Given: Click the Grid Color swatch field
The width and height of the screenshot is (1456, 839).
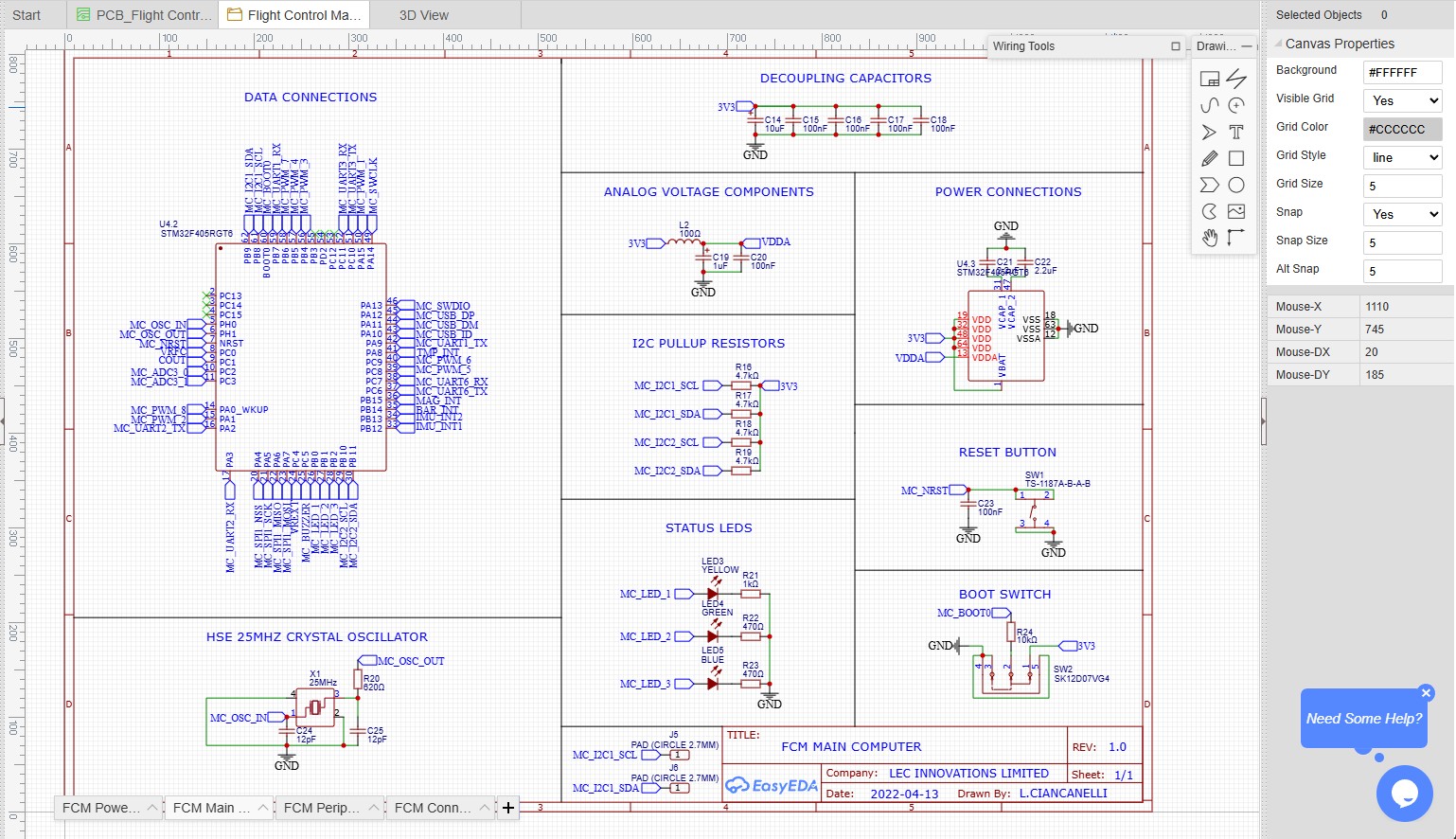Looking at the screenshot, I should pos(1402,129).
